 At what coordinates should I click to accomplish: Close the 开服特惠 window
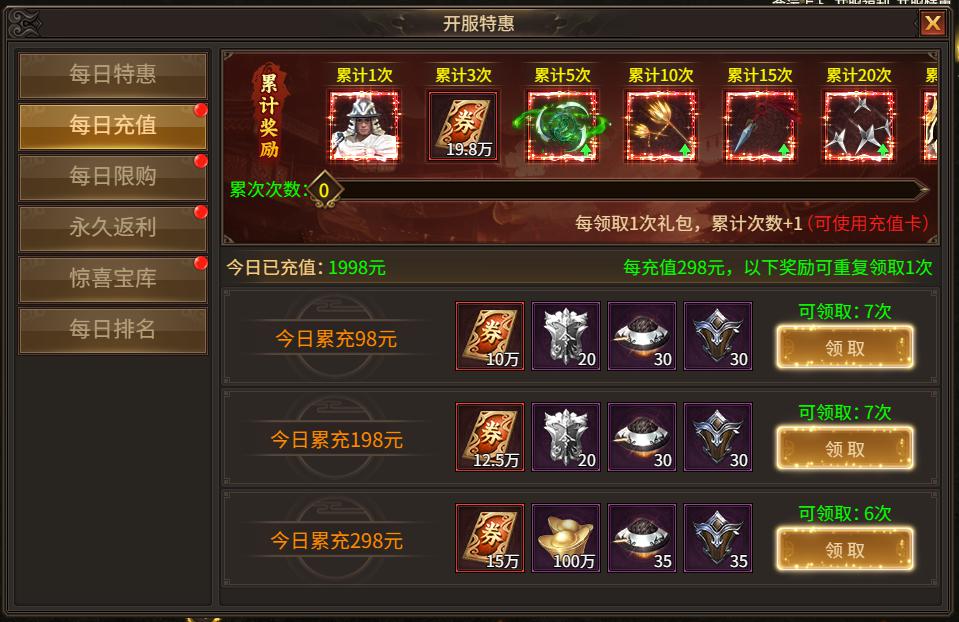click(933, 24)
